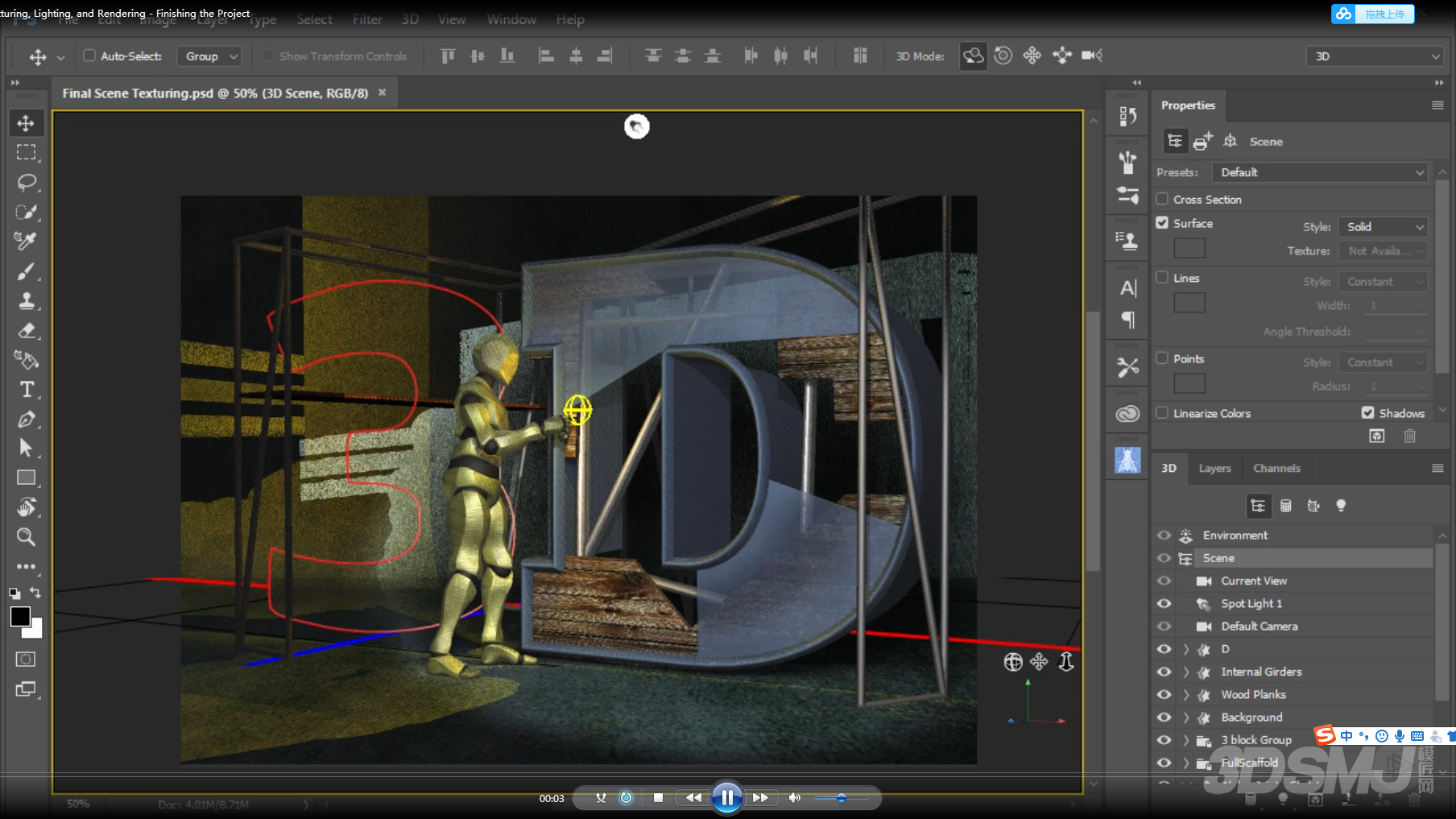Expand the D mesh item
The height and width of the screenshot is (819, 1456).
pos(1185,649)
